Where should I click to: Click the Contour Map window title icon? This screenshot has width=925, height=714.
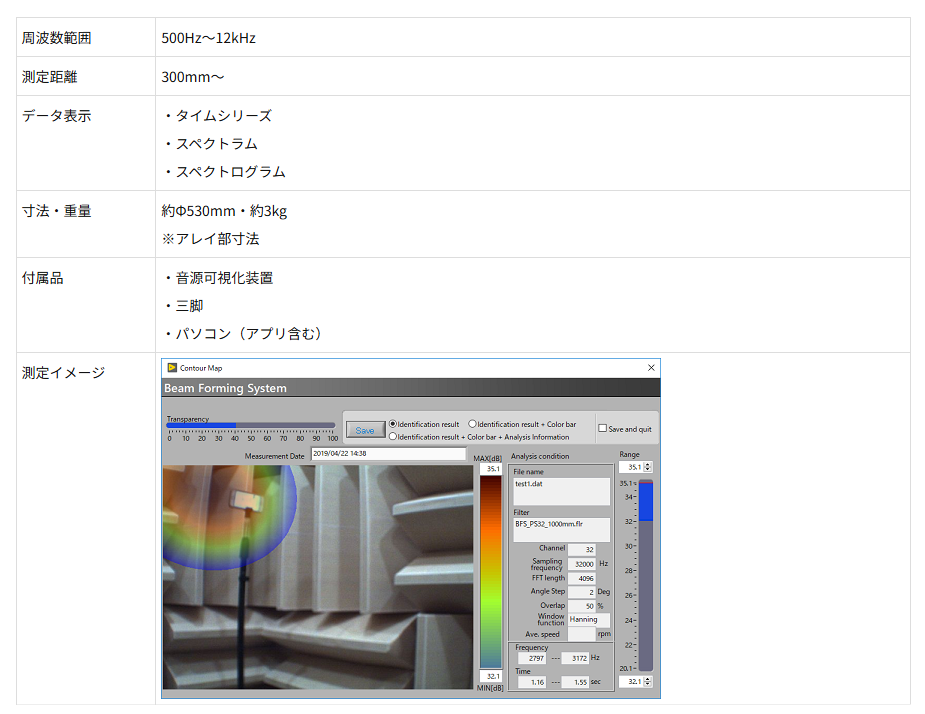click(x=172, y=368)
